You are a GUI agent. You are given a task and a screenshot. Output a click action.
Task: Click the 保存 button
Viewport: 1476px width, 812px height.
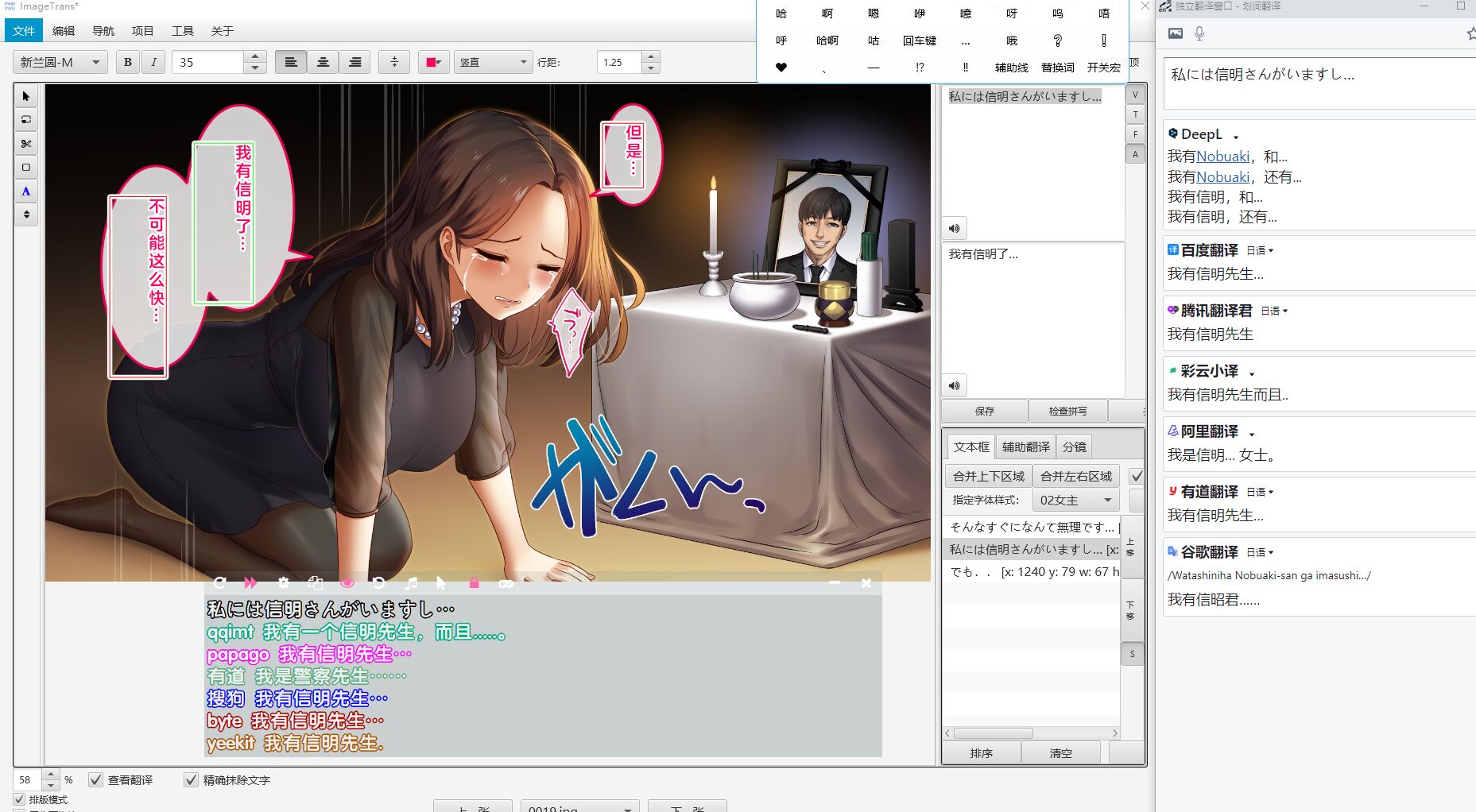click(984, 411)
